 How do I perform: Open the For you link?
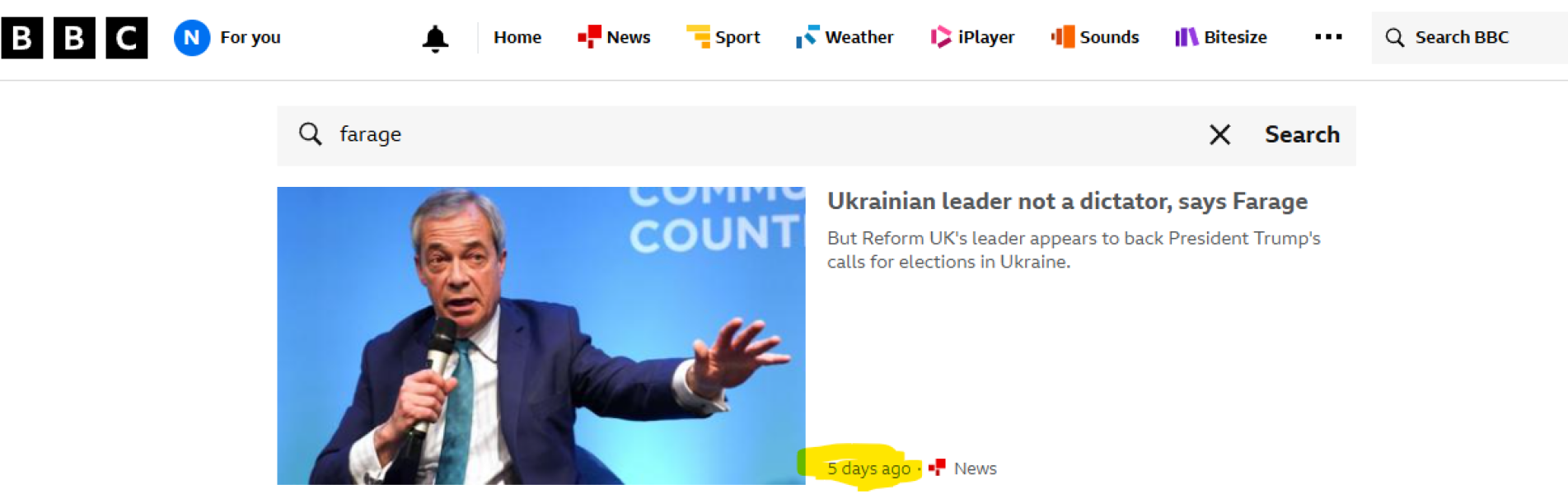point(250,38)
